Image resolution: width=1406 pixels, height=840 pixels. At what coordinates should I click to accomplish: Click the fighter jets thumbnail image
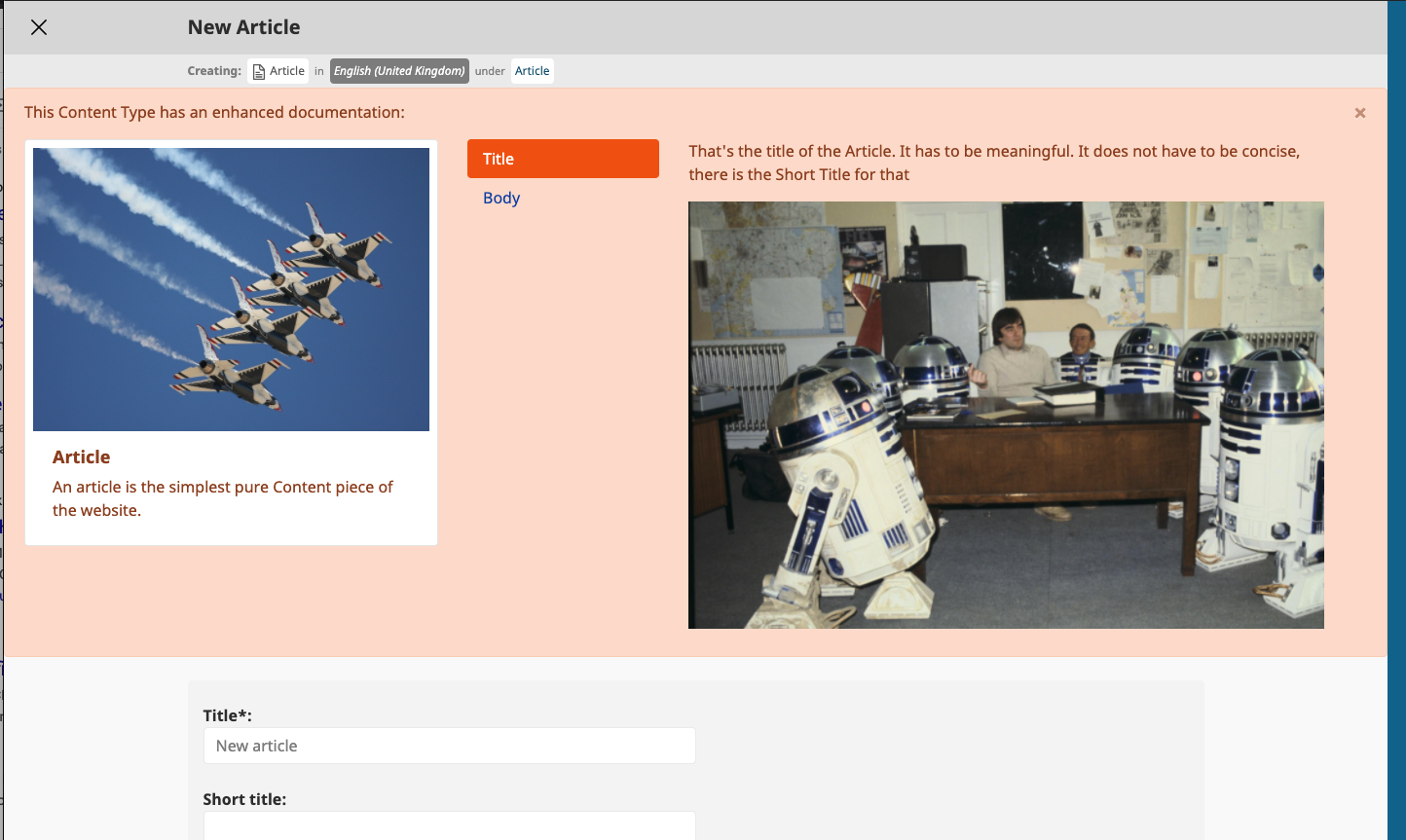(x=231, y=289)
